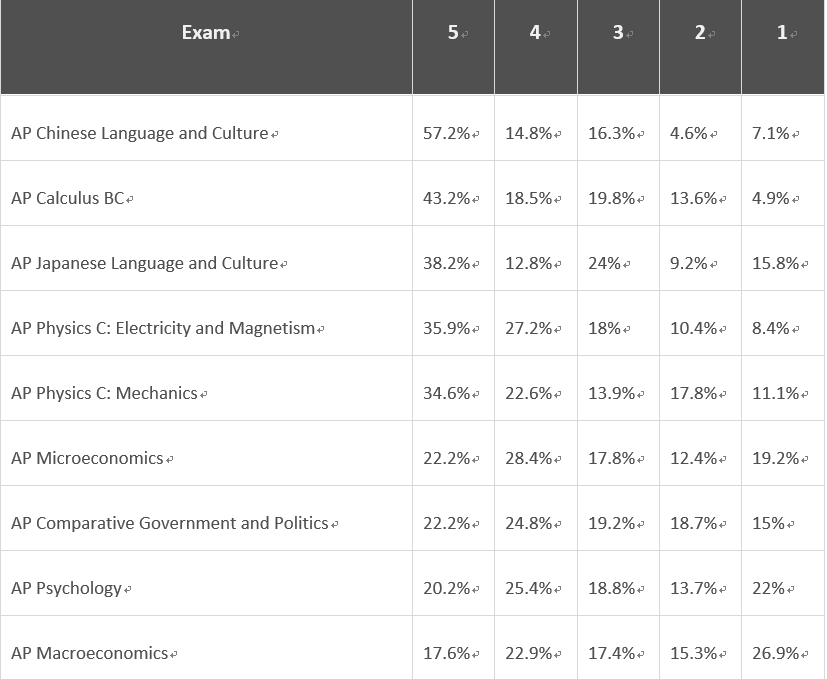The height and width of the screenshot is (679, 827).
Task: Select the AP Calculus BC row label
Action: 68,198
